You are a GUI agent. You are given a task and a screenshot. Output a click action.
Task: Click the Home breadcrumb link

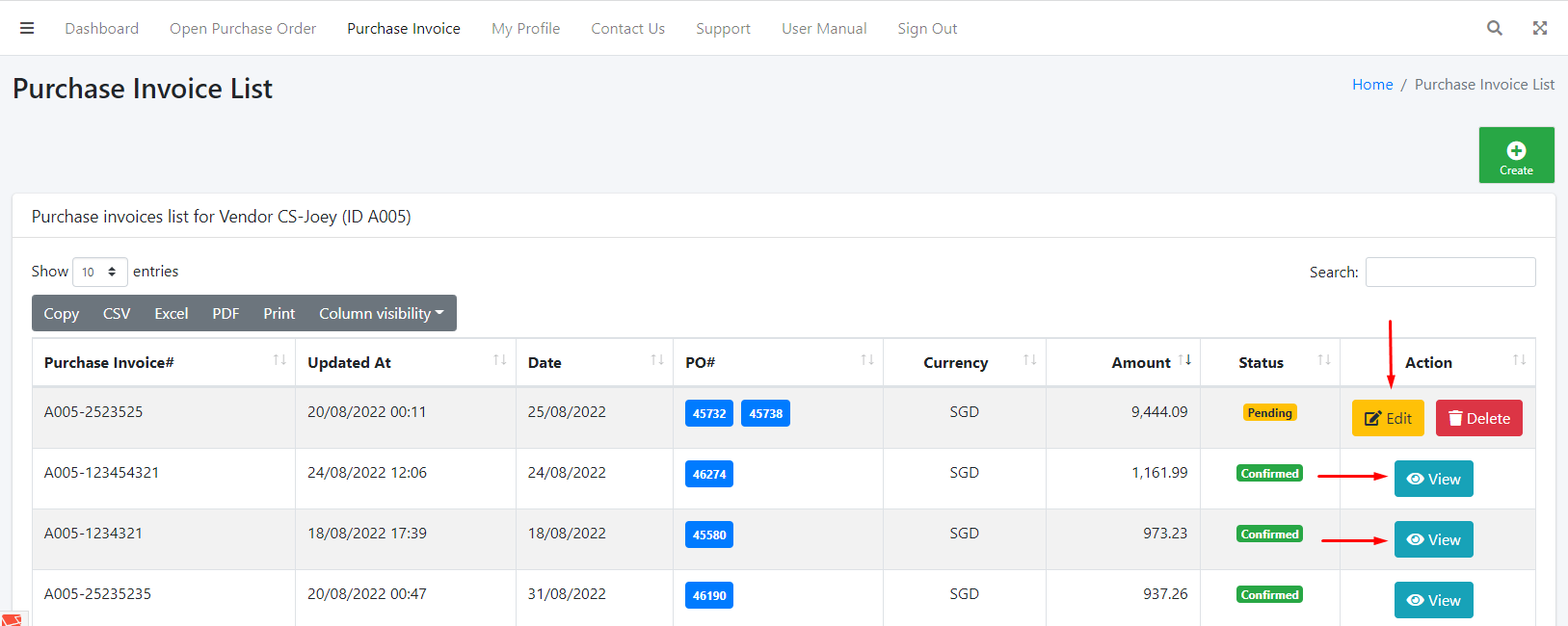tap(1371, 85)
